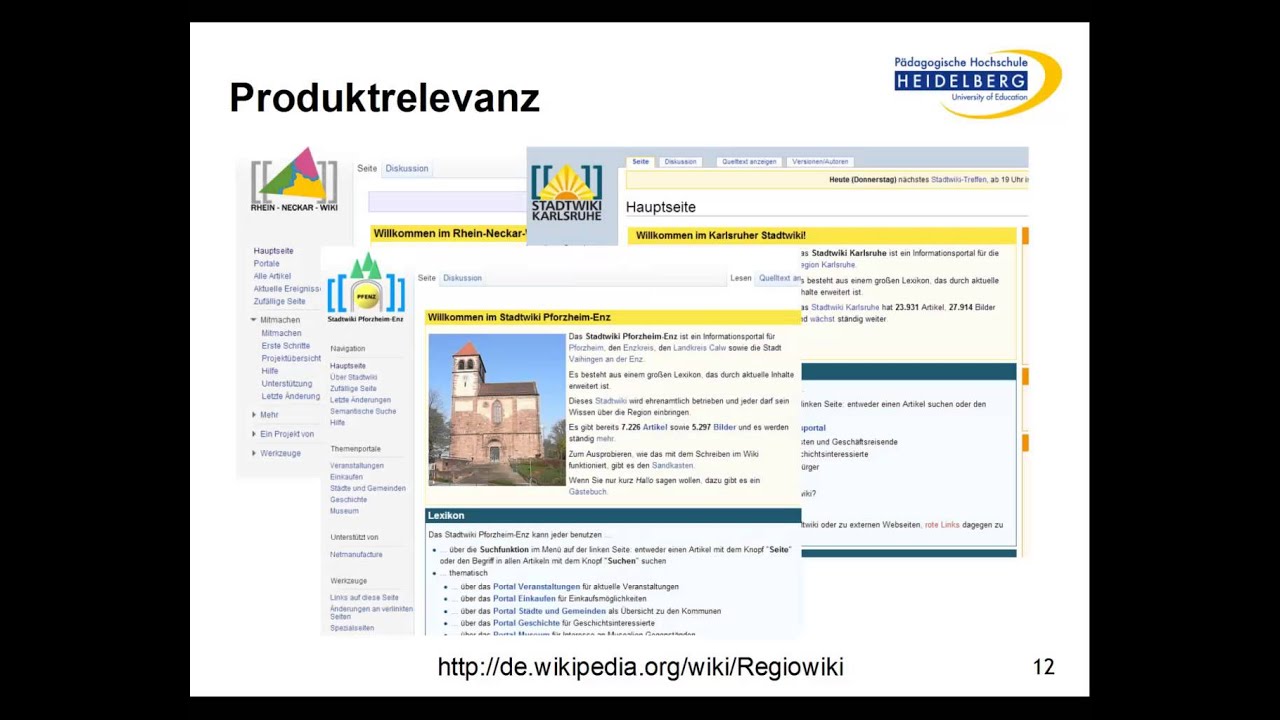Screen dimensions: 1280x720
Task: Open 'Zufällige Seite' in Pforzheim-Enz Navigation
Action: pos(353,388)
